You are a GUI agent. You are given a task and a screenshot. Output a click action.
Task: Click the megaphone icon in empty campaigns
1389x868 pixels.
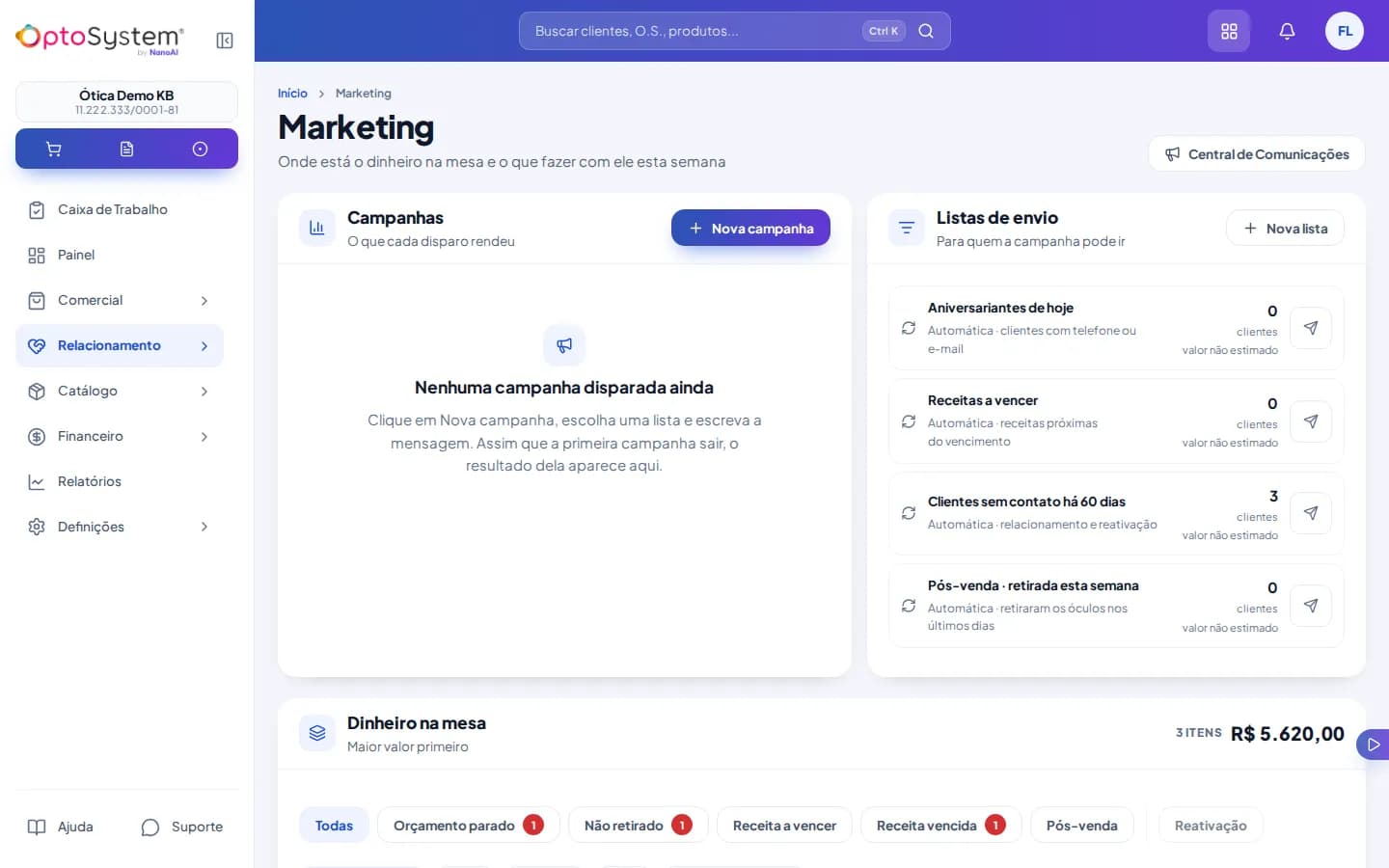564,345
